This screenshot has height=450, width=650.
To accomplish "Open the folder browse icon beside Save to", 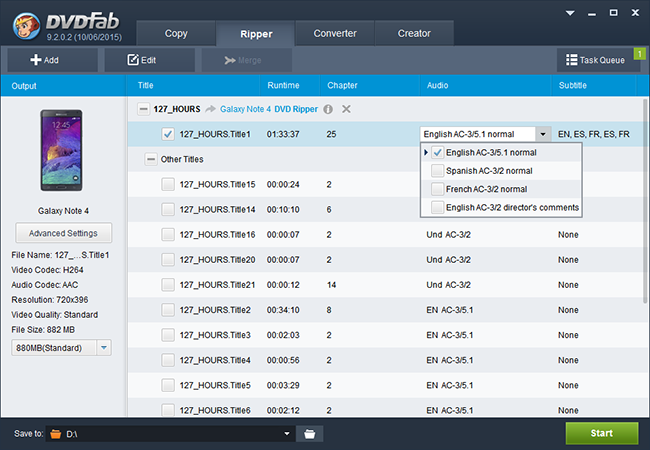I will [310, 434].
